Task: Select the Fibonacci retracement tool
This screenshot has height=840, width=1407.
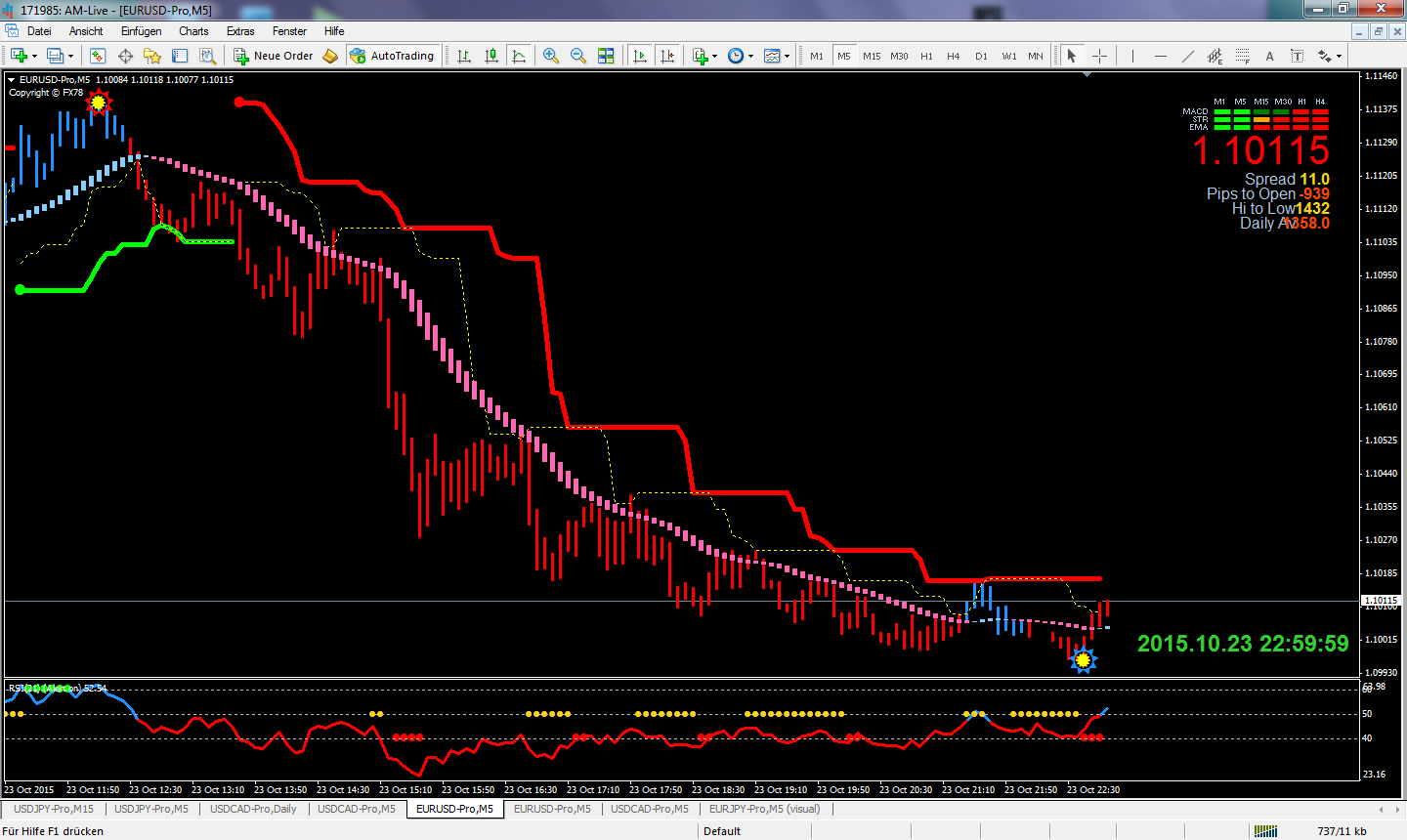Action: [1242, 56]
